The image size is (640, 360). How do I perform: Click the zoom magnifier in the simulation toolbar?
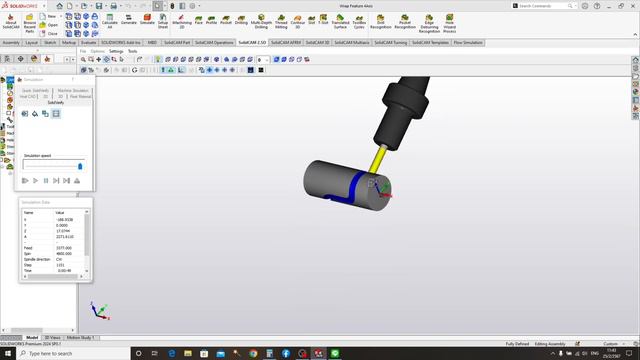tap(83, 60)
